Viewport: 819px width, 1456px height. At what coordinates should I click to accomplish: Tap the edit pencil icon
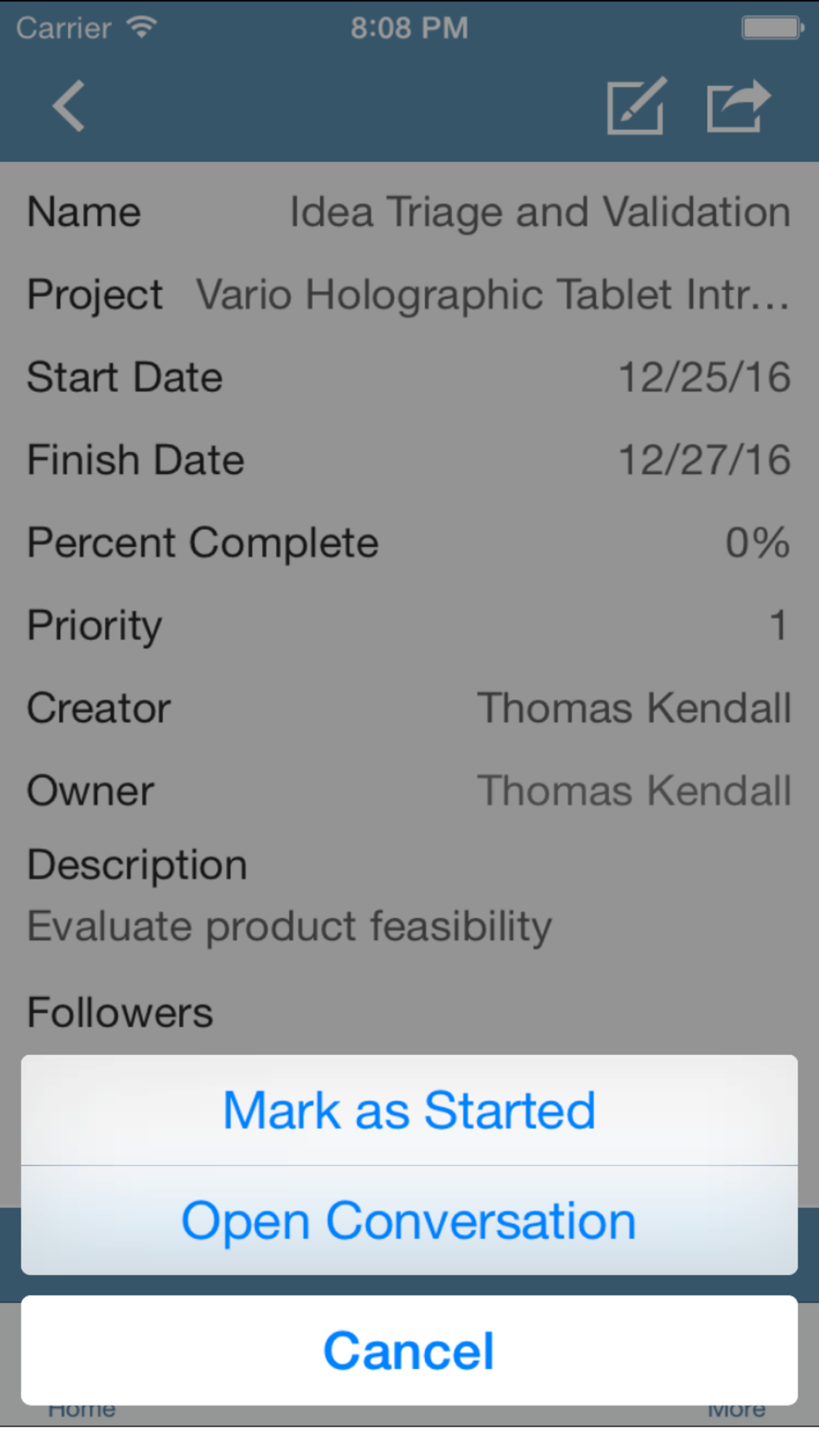pyautogui.click(x=636, y=106)
